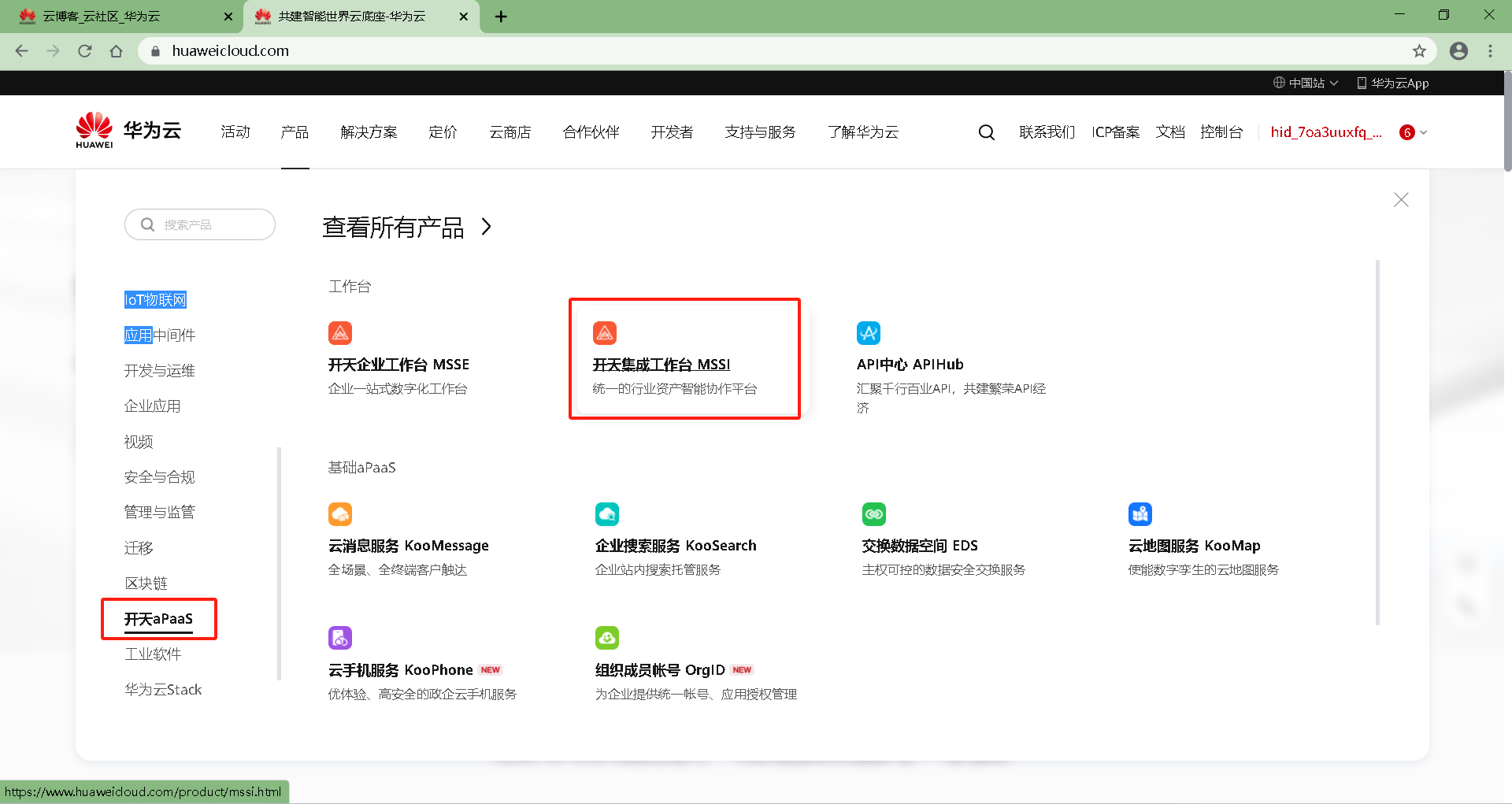
Task: Open the 云商店 nav menu
Action: (510, 132)
